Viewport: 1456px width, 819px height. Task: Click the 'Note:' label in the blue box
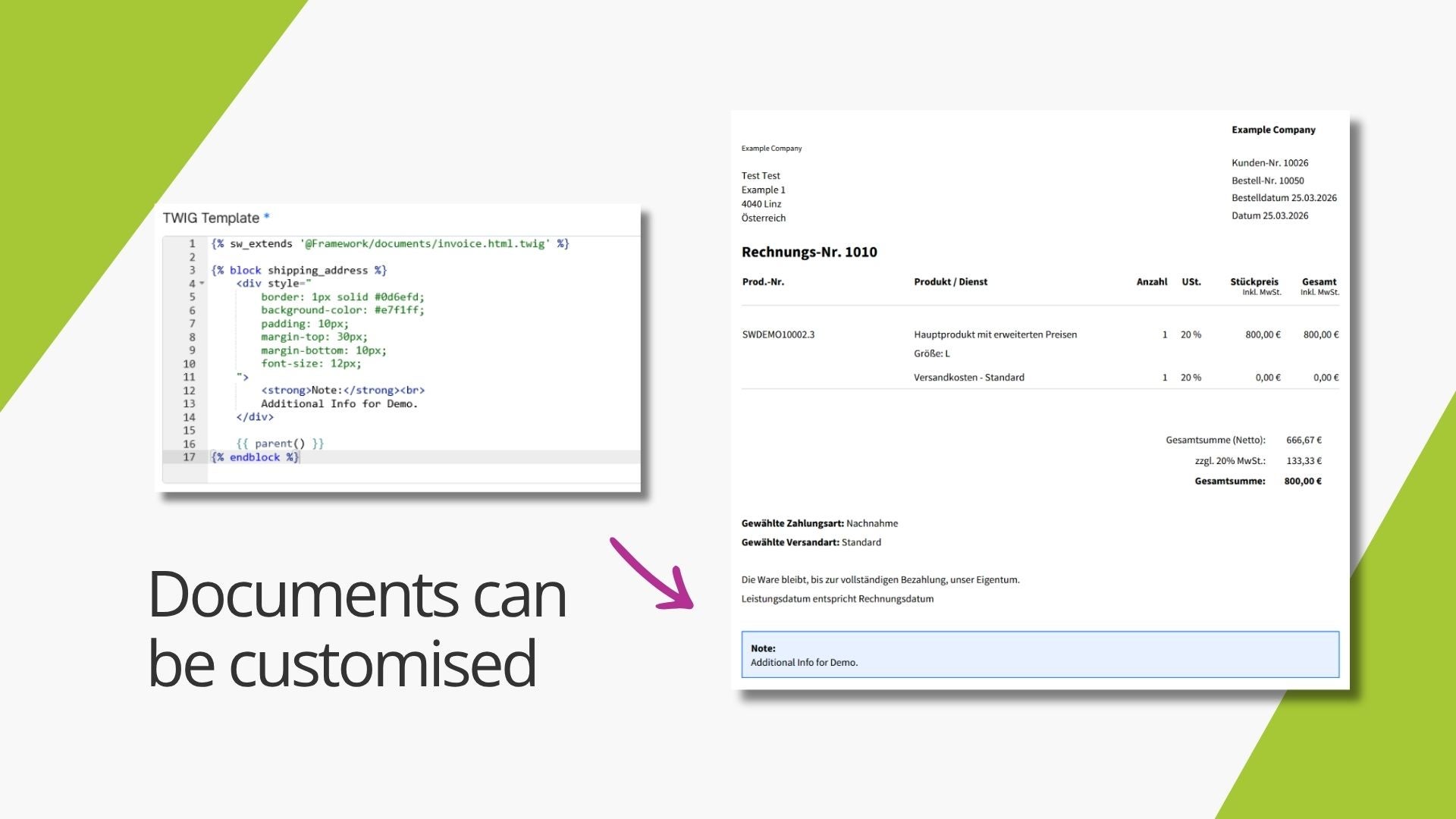pos(763,648)
